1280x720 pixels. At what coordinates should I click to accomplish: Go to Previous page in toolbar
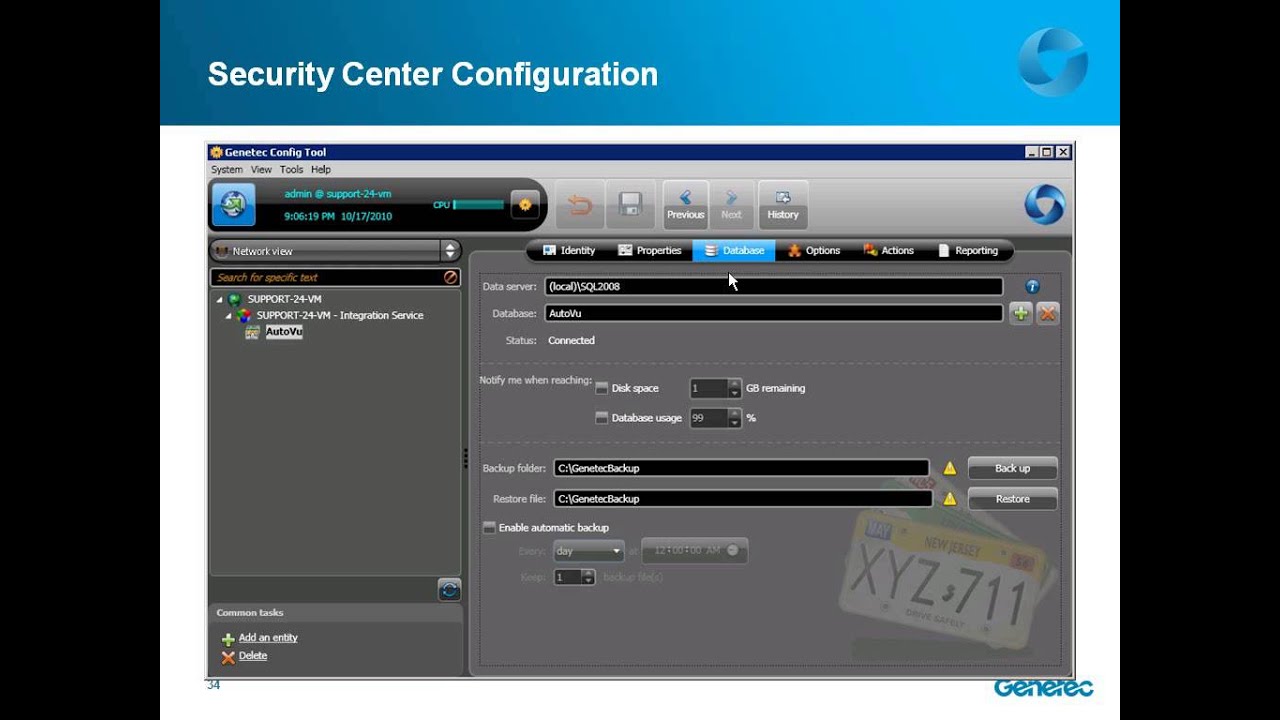[685, 205]
